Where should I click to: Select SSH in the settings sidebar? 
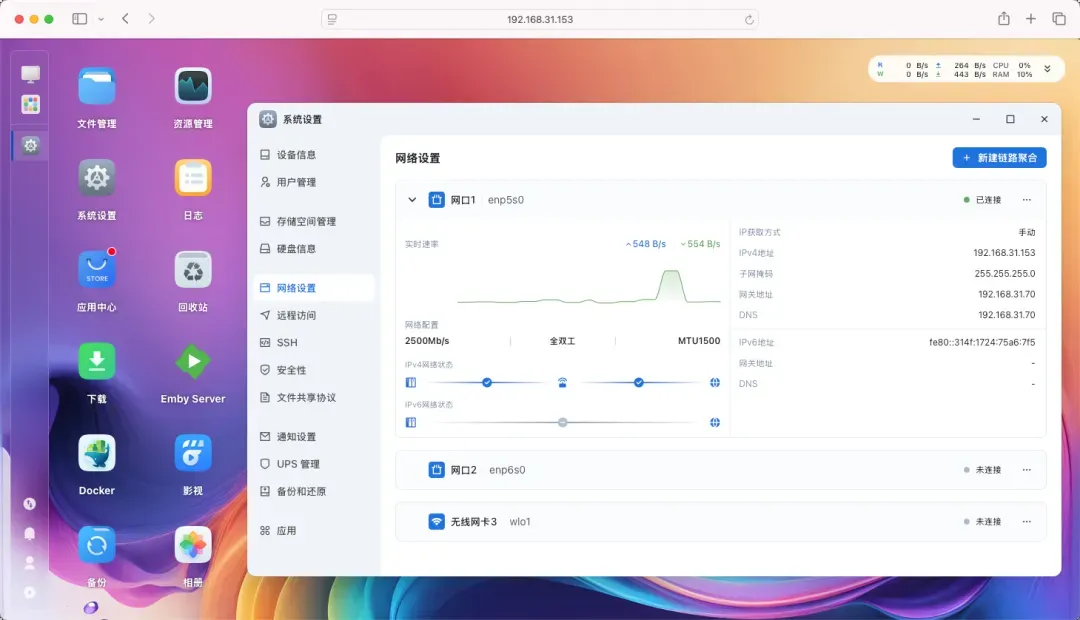click(x=287, y=342)
